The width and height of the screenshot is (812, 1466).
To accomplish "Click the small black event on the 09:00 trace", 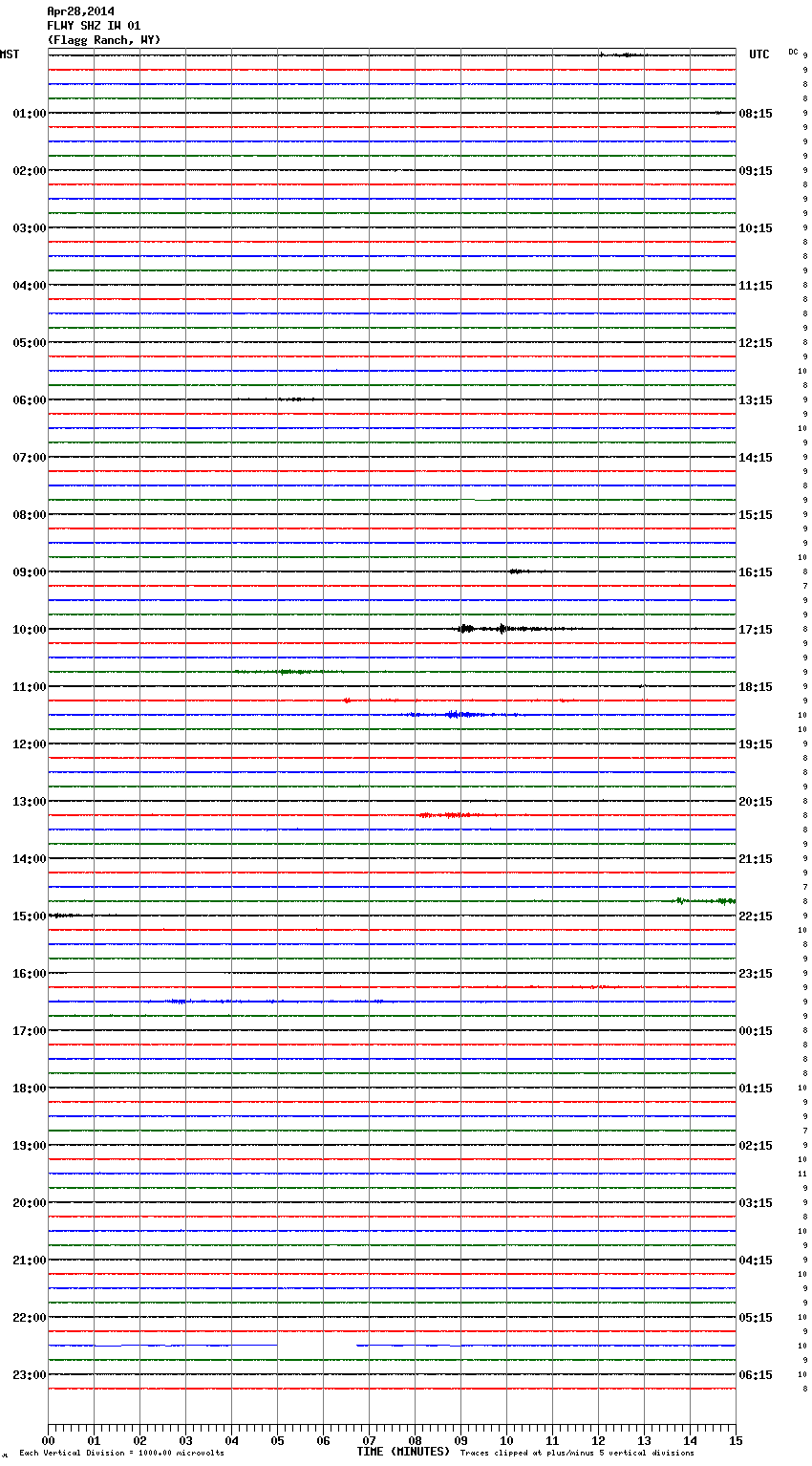I will (x=517, y=571).
